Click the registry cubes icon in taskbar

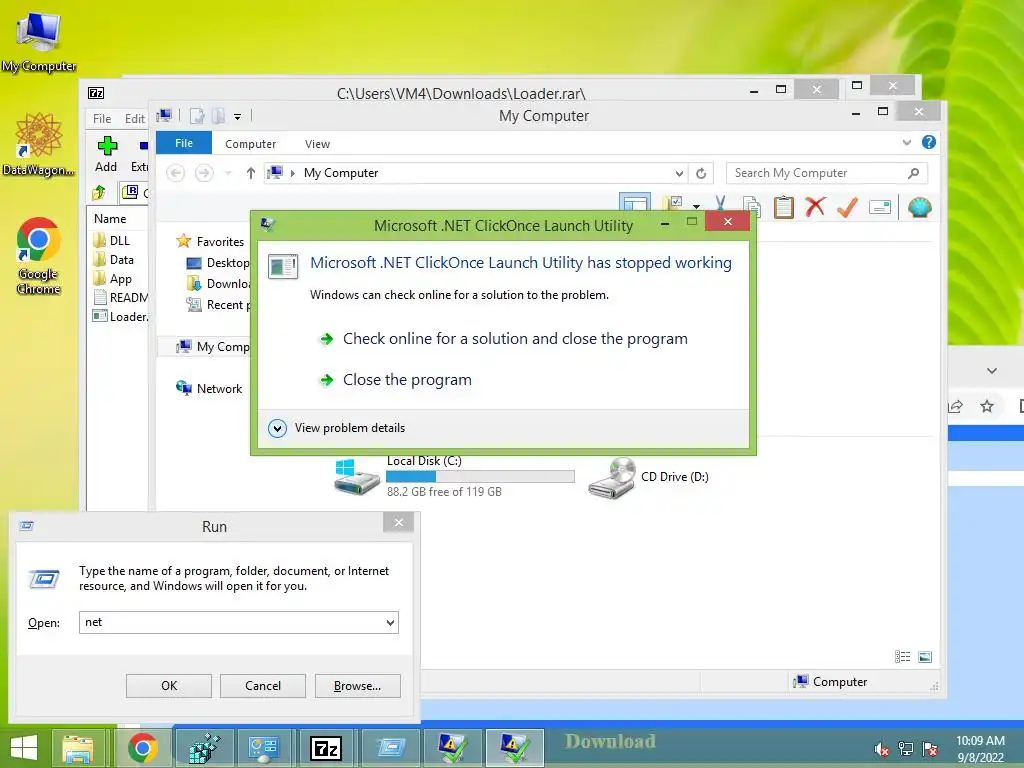coord(204,748)
